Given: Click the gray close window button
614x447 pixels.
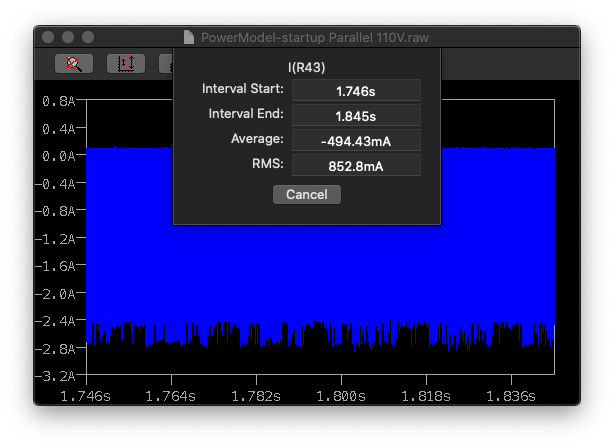Looking at the screenshot, I should click(x=48, y=37).
